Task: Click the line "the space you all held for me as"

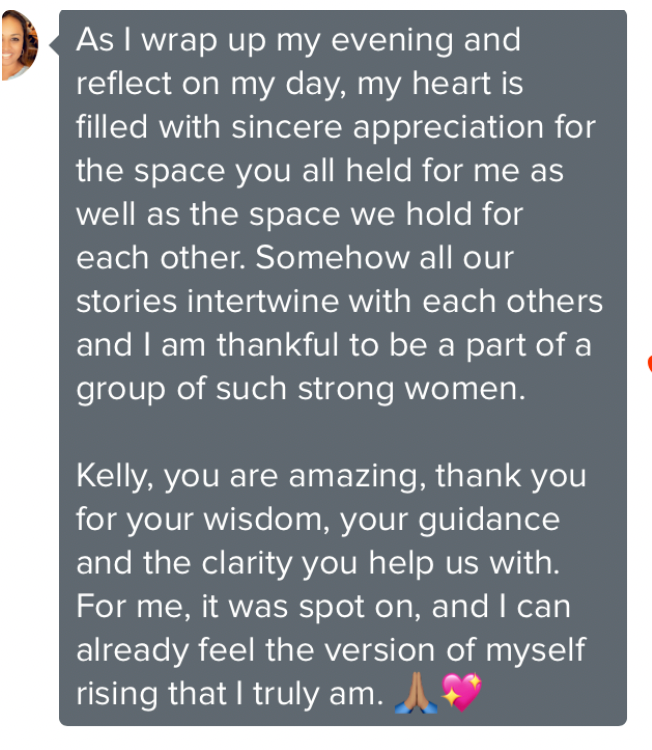Action: [320, 171]
